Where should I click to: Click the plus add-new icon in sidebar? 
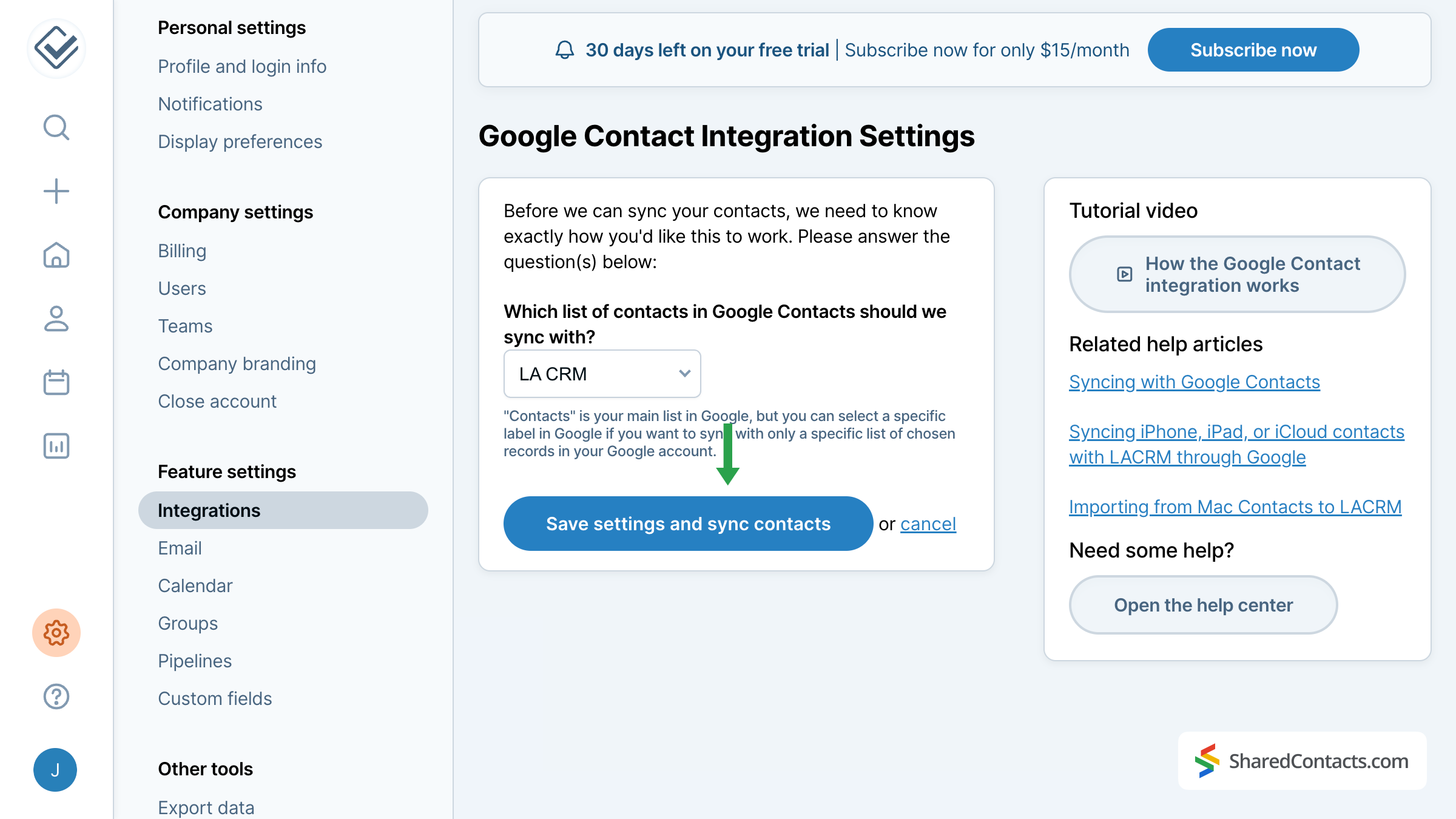(x=56, y=191)
